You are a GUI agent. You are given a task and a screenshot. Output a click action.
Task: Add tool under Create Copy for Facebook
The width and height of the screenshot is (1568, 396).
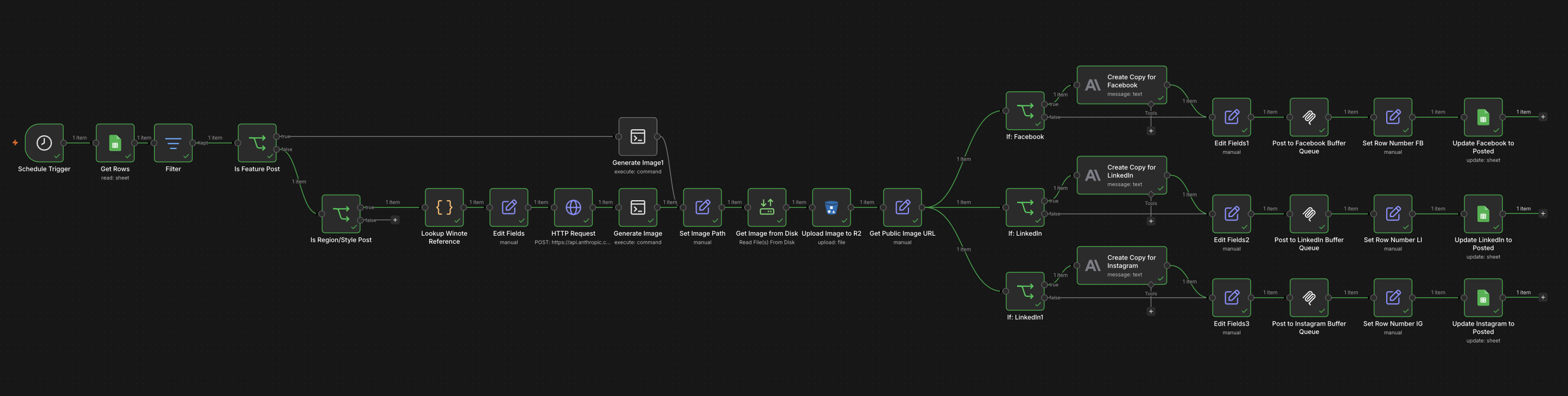coord(1150,131)
